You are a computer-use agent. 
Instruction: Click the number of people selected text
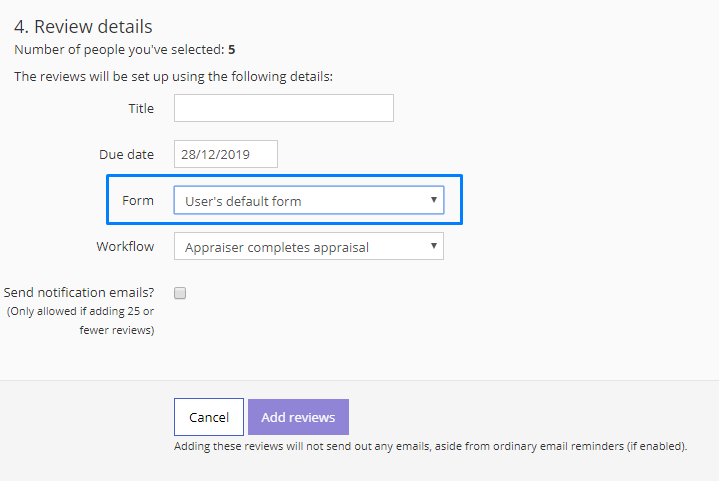point(124,50)
